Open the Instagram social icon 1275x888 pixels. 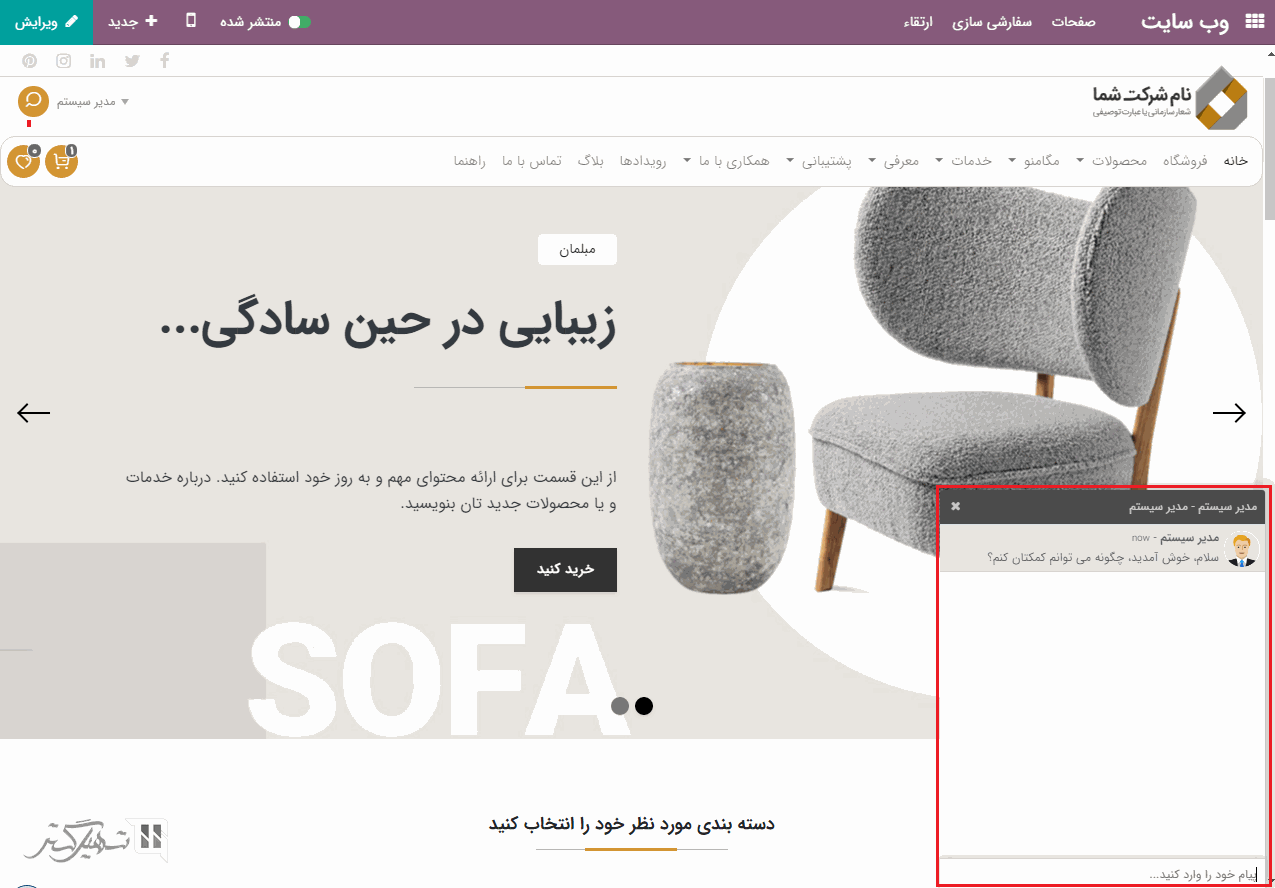63,61
